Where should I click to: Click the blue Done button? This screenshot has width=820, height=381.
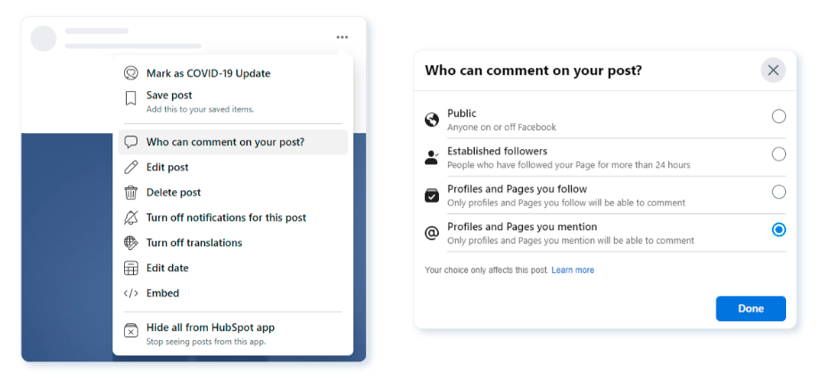750,308
